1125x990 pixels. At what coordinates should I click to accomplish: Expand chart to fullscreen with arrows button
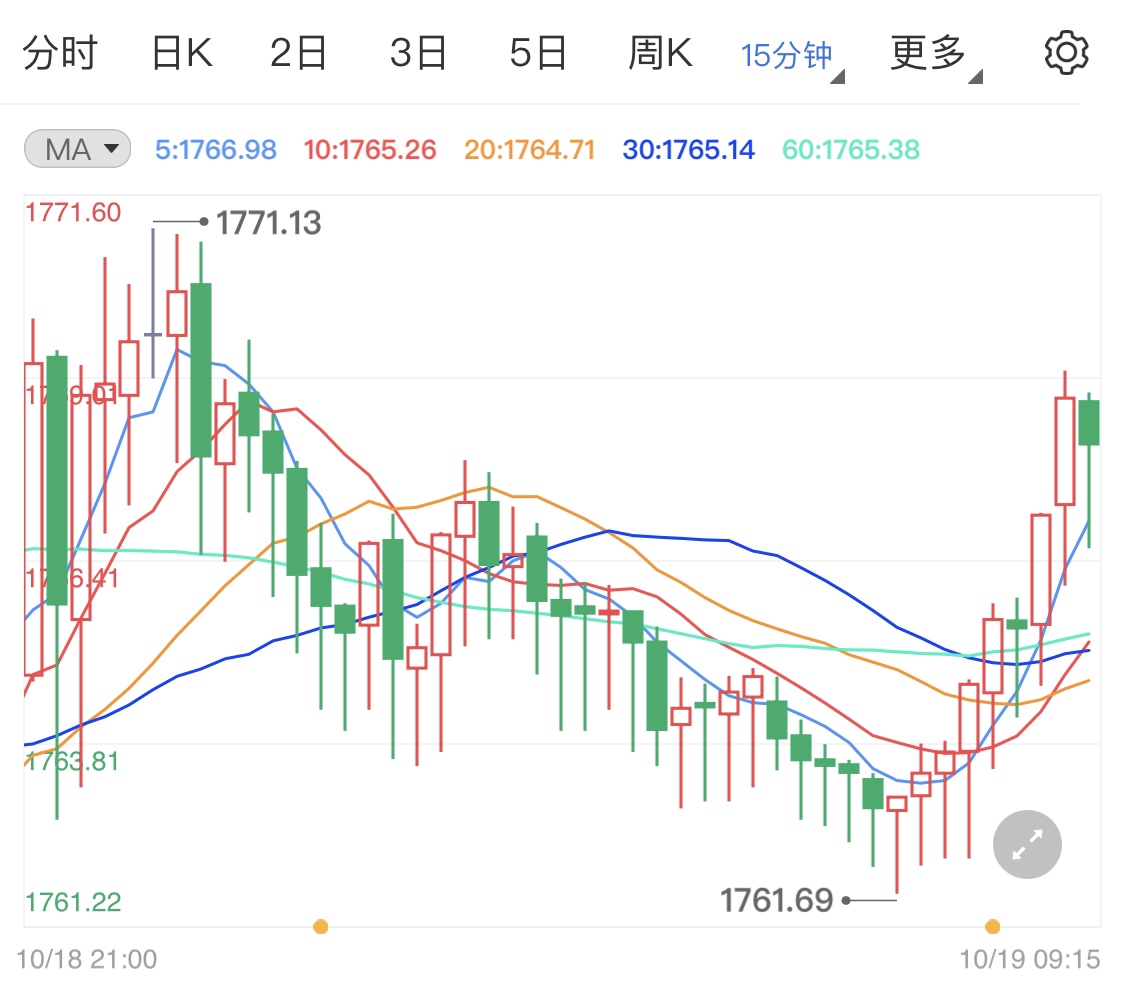tap(1027, 844)
